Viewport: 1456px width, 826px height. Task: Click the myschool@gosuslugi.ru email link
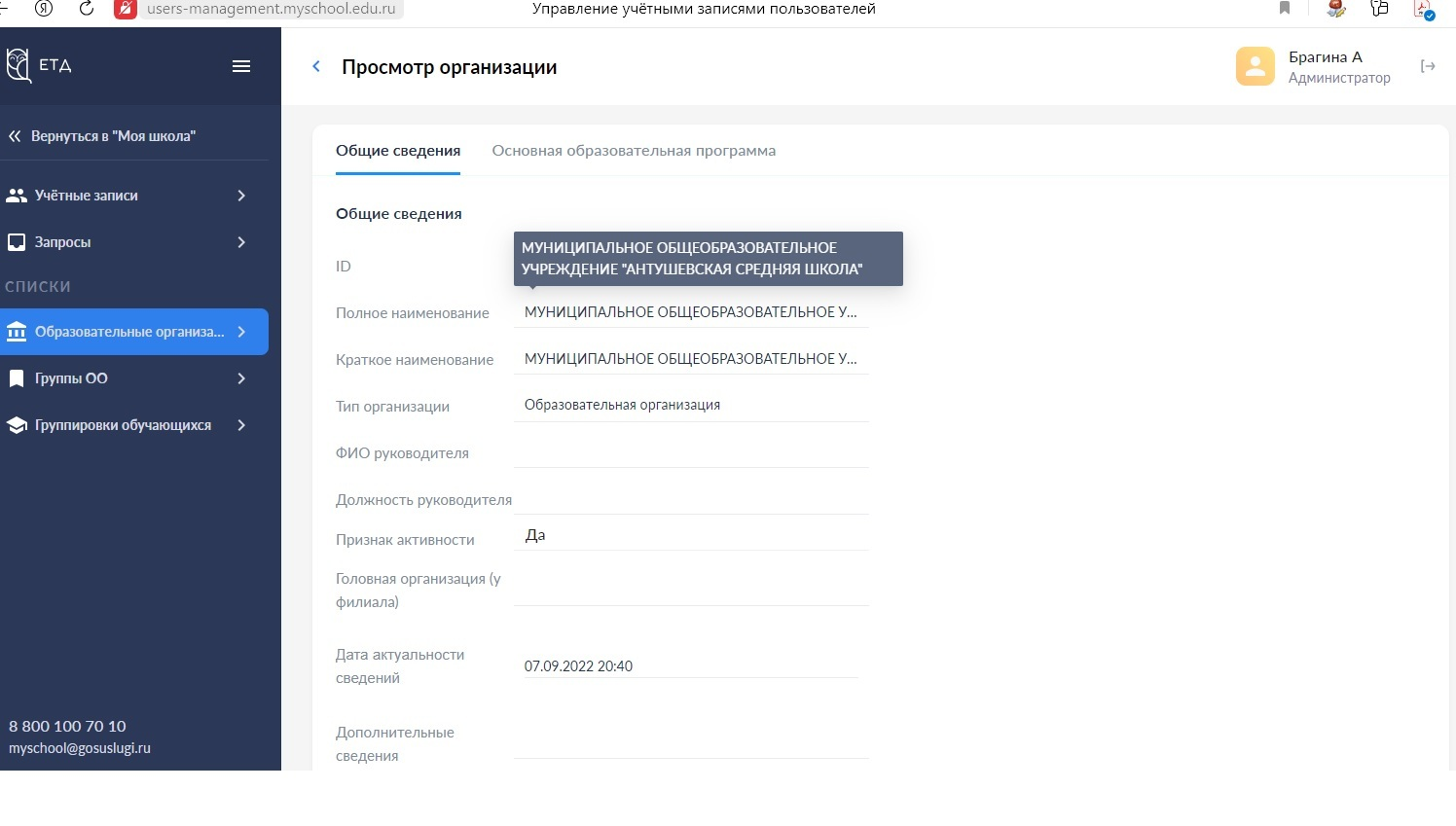[x=80, y=748]
